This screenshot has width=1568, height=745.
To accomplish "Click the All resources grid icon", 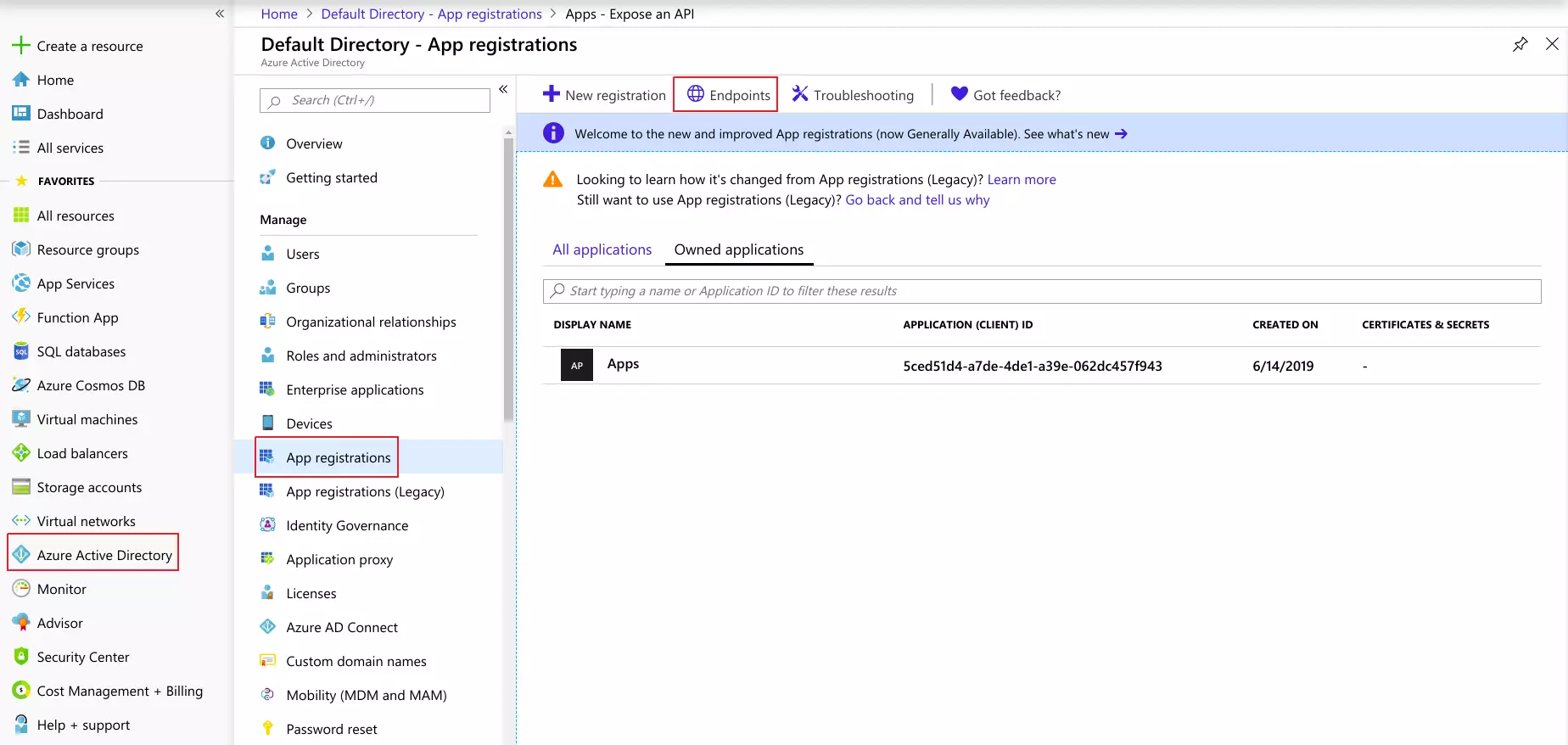I will [x=21, y=216].
